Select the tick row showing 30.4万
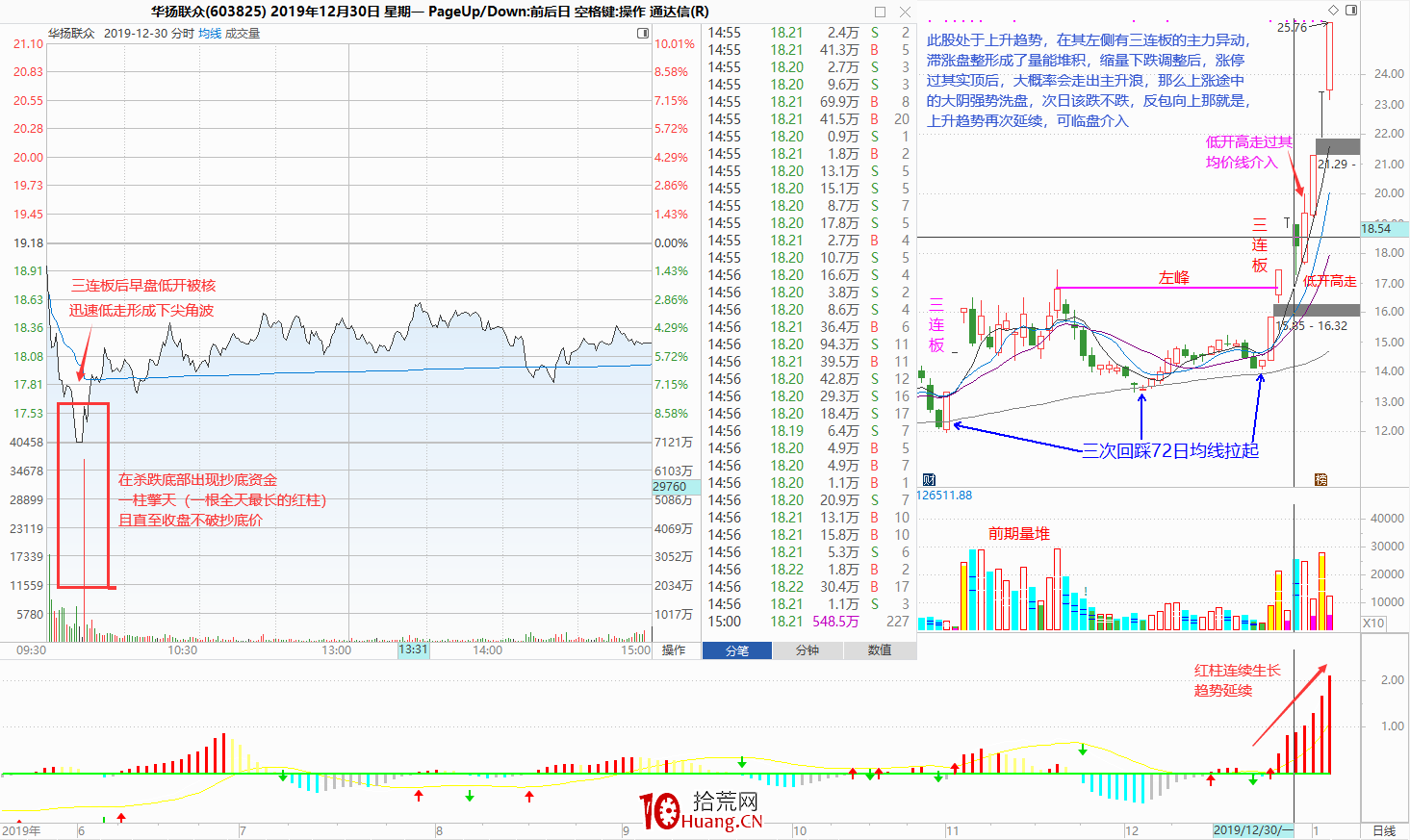 (808, 587)
